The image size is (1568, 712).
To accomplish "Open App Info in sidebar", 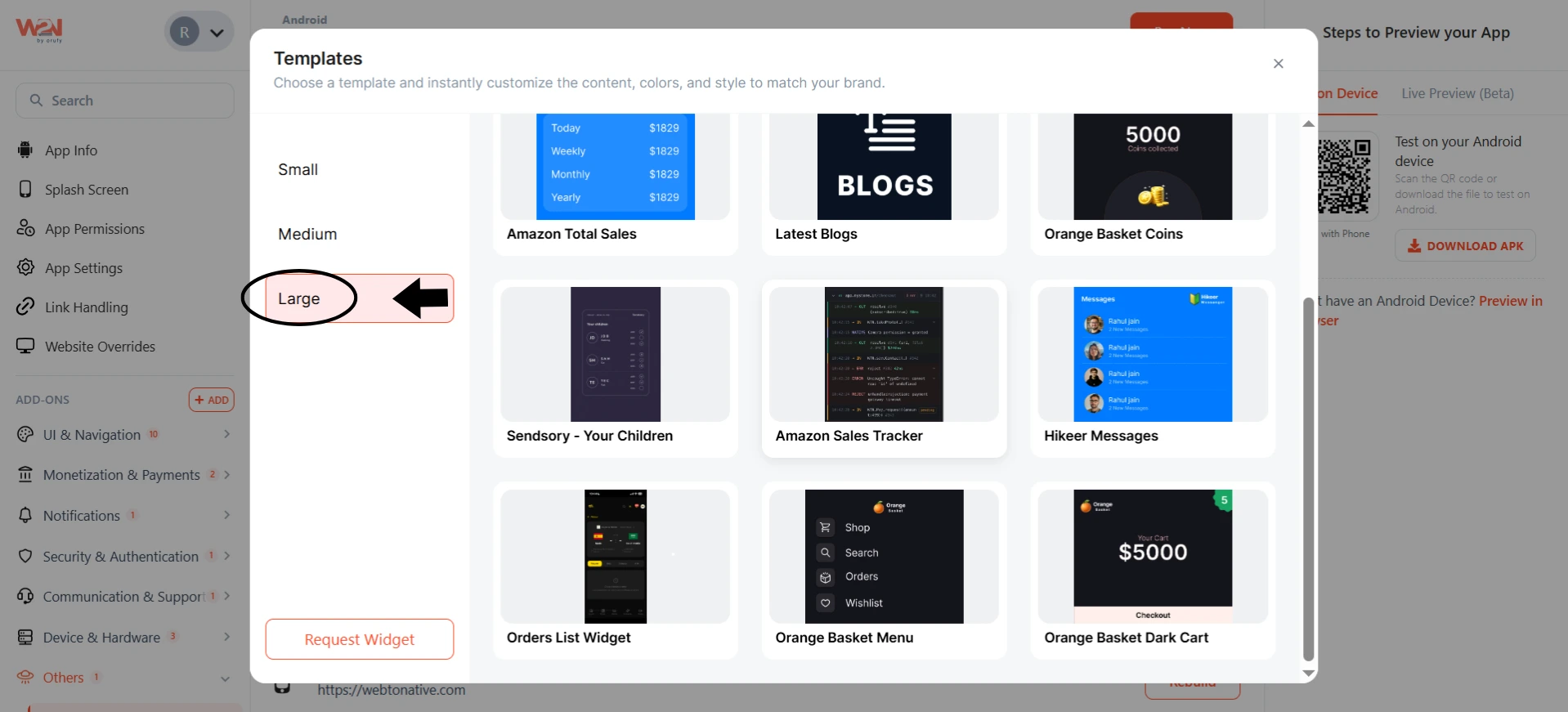I will (71, 150).
